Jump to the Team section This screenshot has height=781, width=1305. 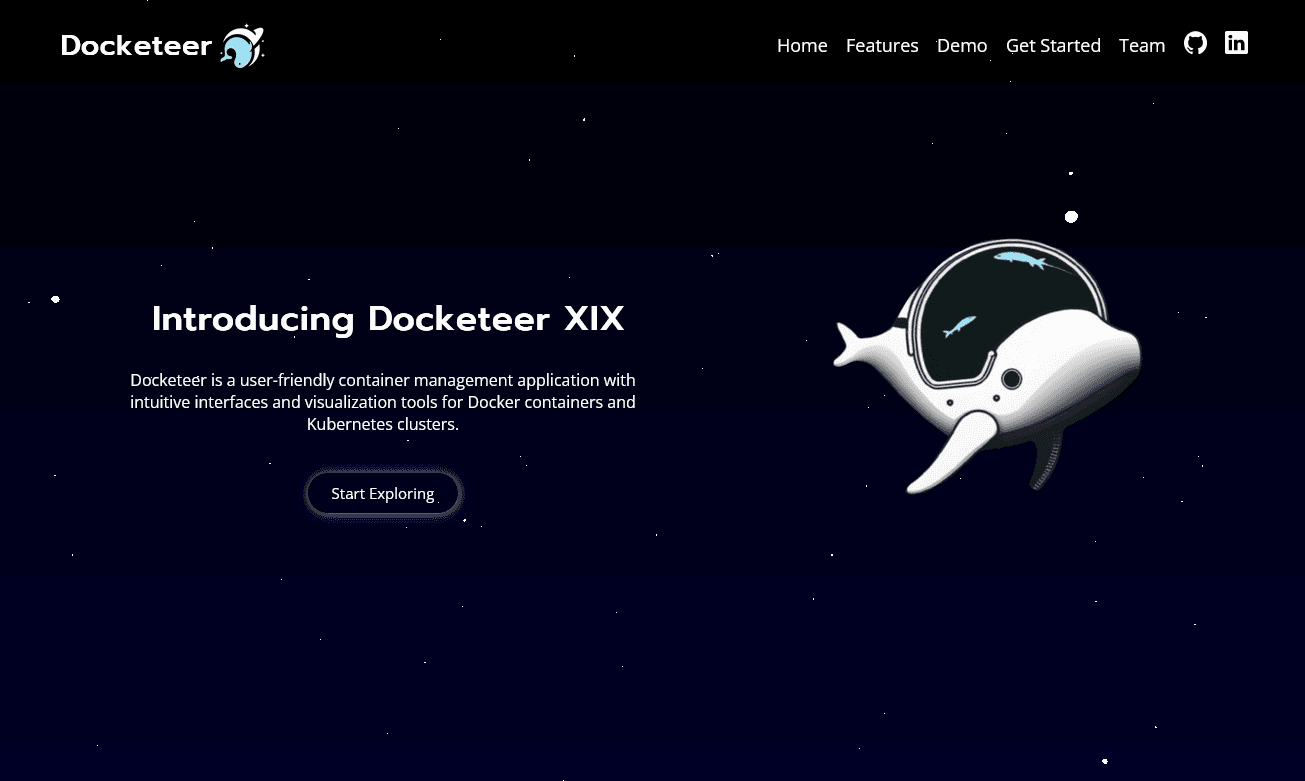click(x=1142, y=46)
